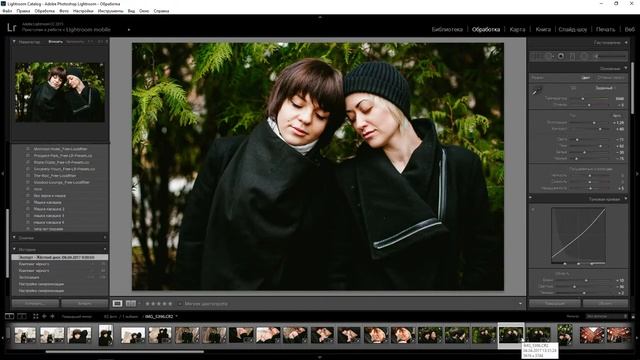Select the Red Eye Correction tool
This screenshot has height=360, width=640.
(561, 56)
